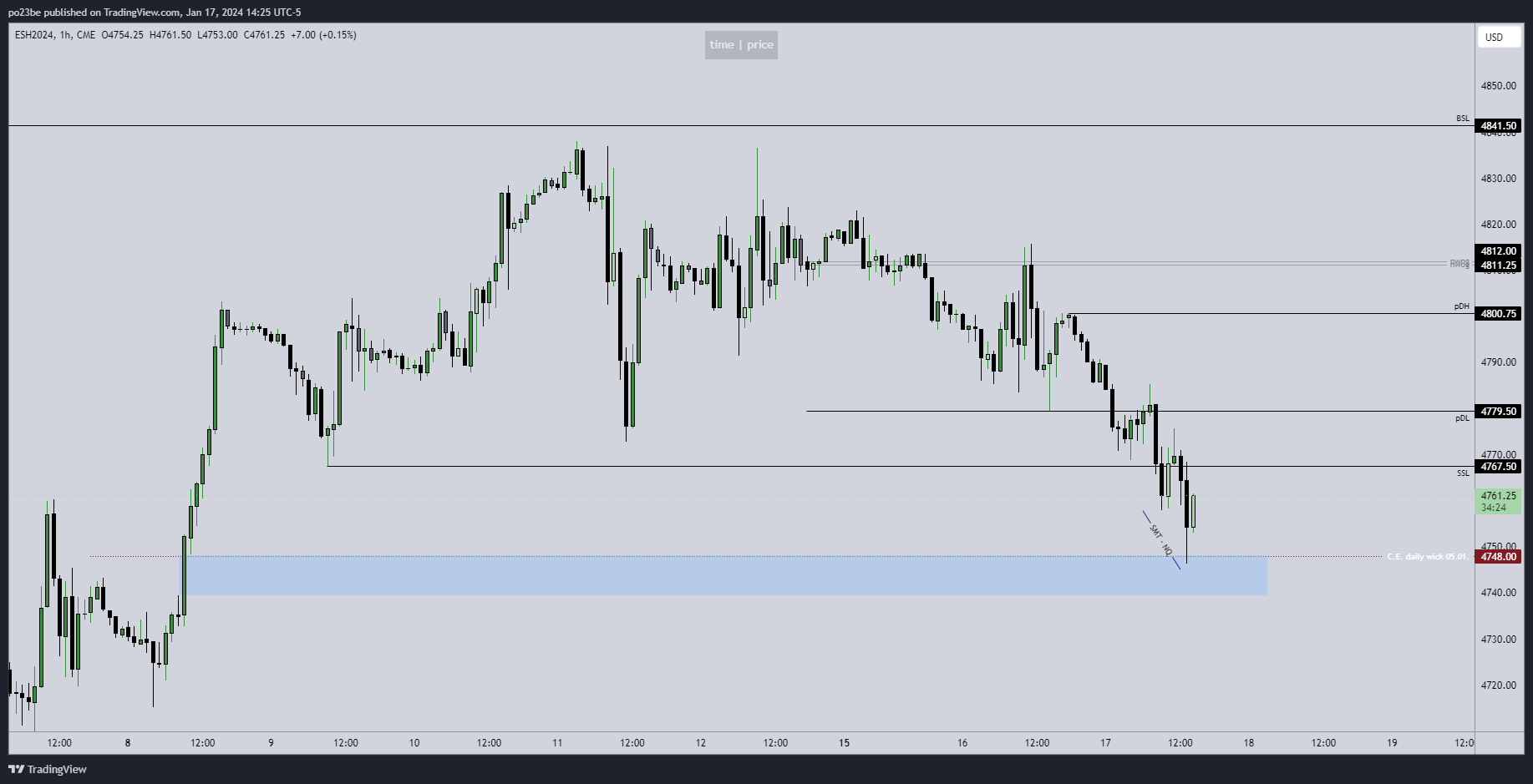Click date marker 18 on the time axis
The height and width of the screenshot is (784, 1533).
pos(1249,743)
